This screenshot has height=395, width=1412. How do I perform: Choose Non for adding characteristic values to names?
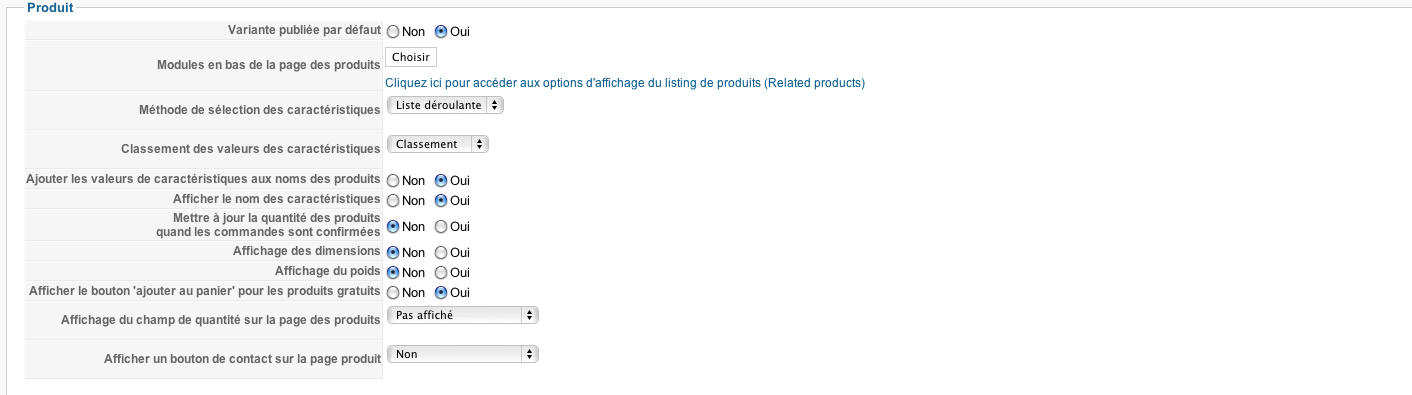(x=393, y=181)
